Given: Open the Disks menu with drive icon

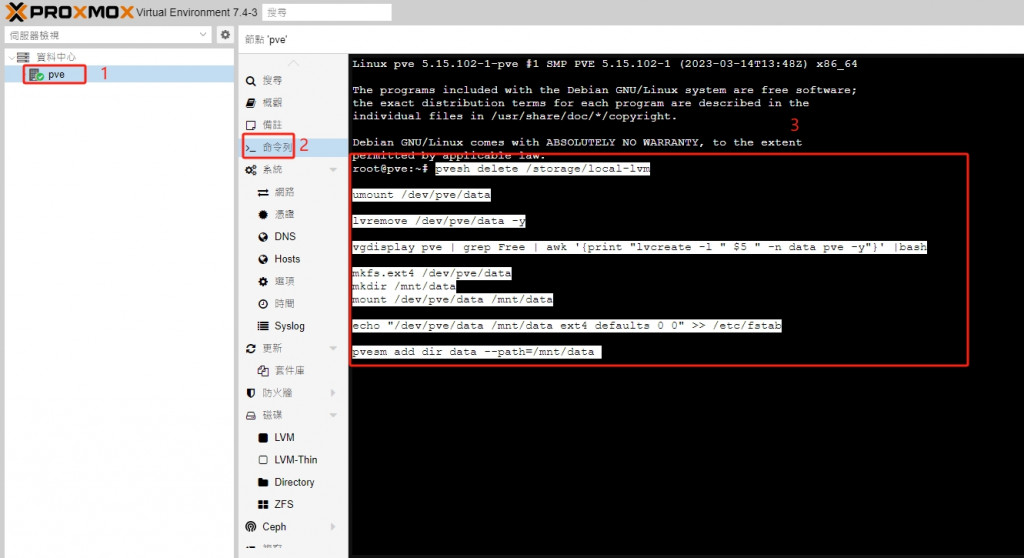Looking at the screenshot, I should 272,415.
